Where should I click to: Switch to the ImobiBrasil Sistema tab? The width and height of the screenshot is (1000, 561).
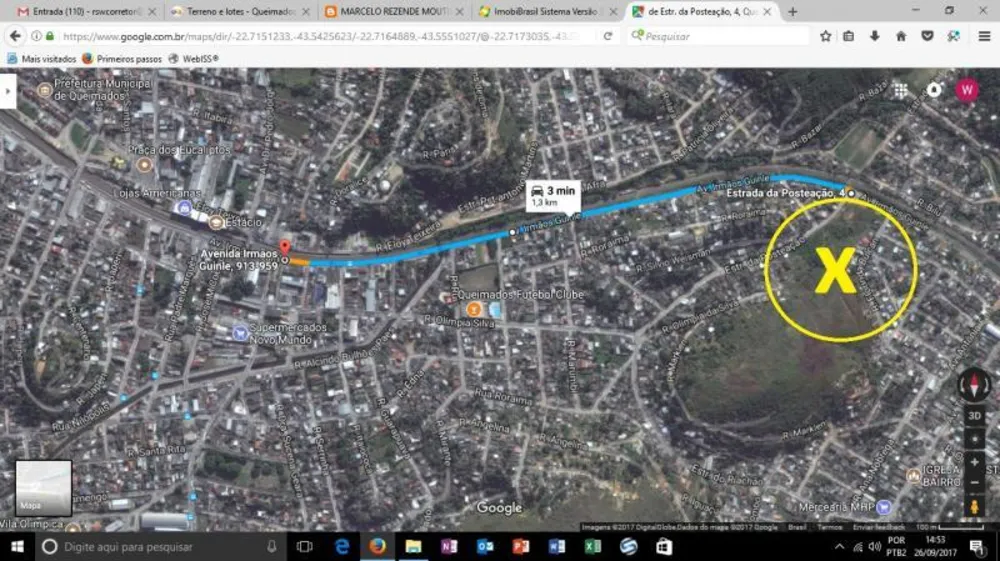(546, 11)
